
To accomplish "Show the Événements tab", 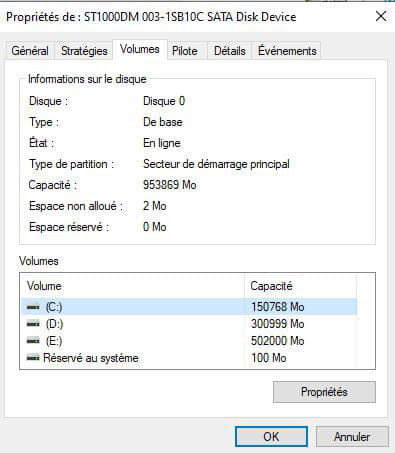I will (287, 51).
